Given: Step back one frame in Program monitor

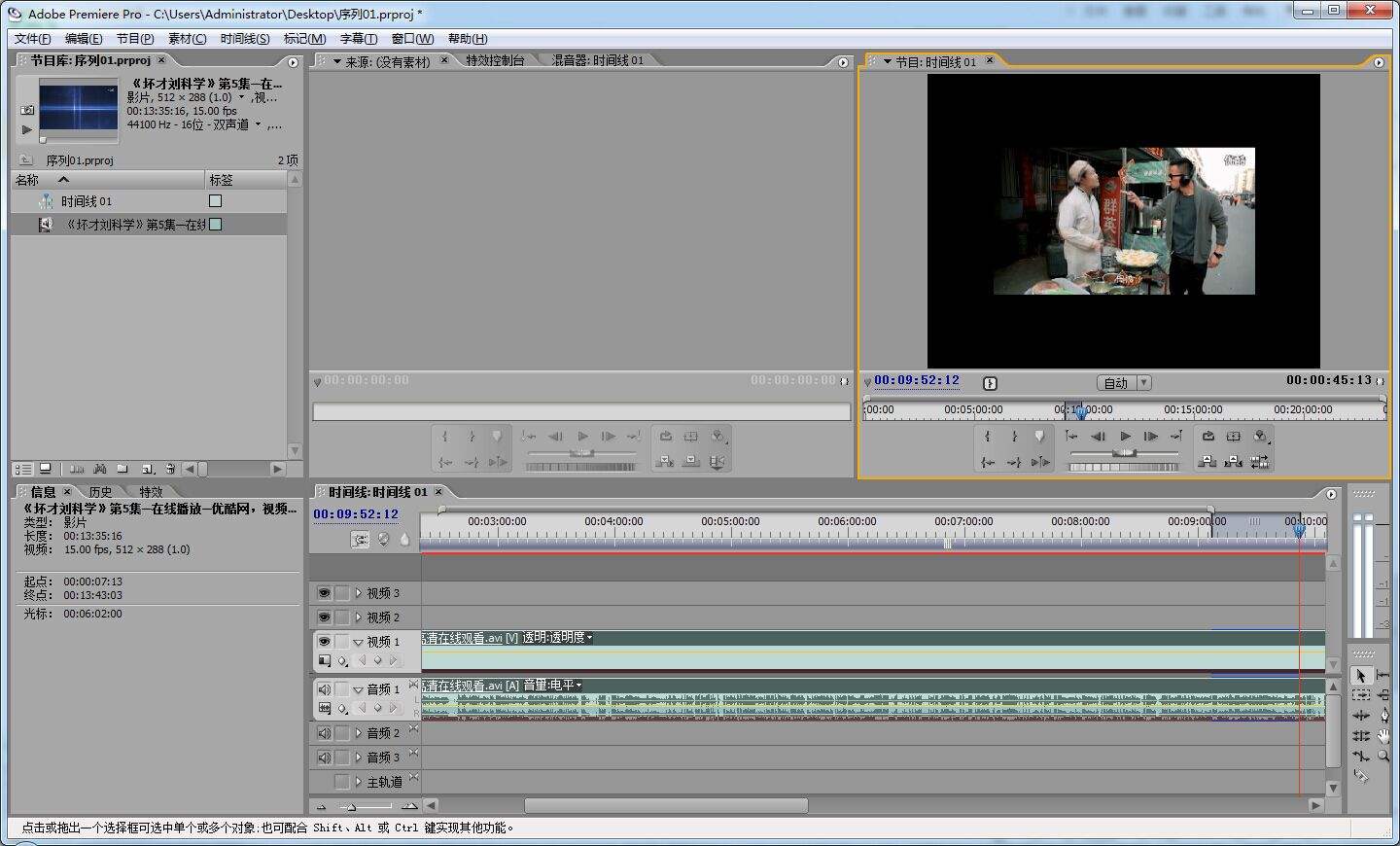Looking at the screenshot, I should [x=1098, y=437].
